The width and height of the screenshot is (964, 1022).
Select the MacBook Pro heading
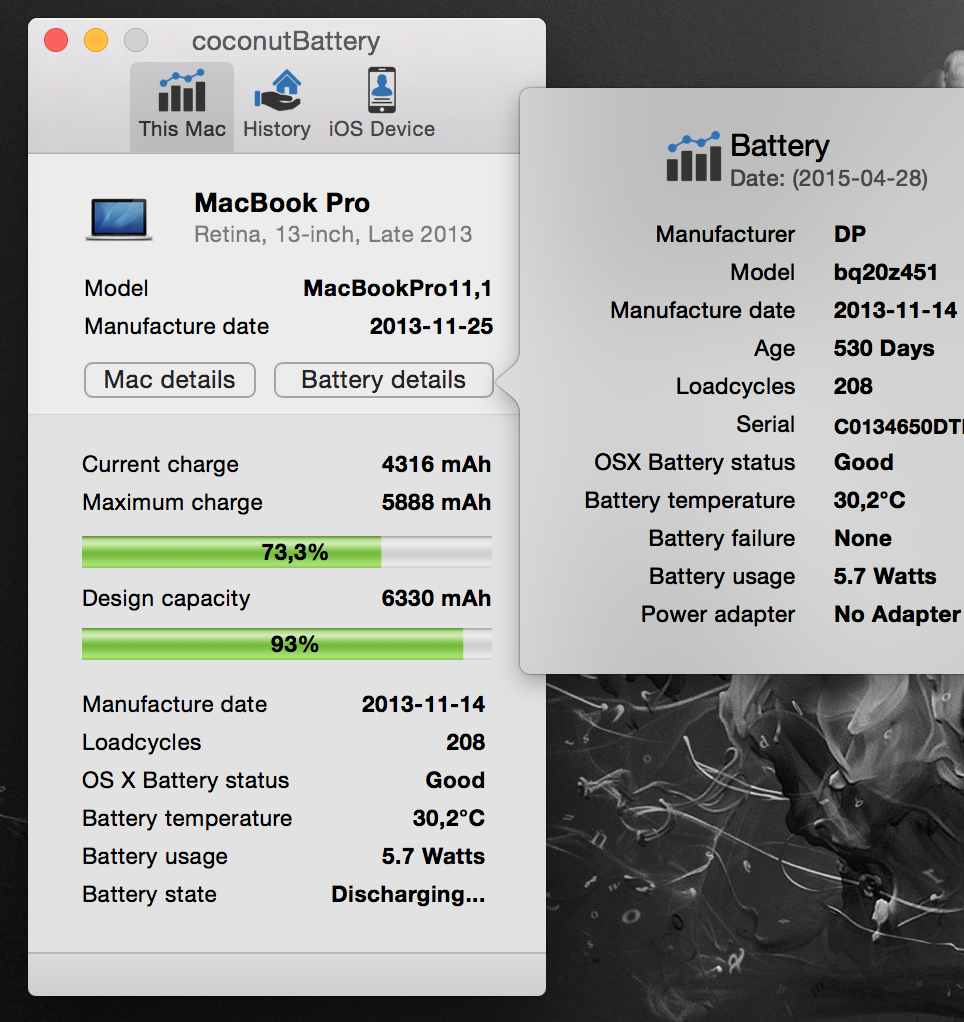pyautogui.click(x=282, y=203)
